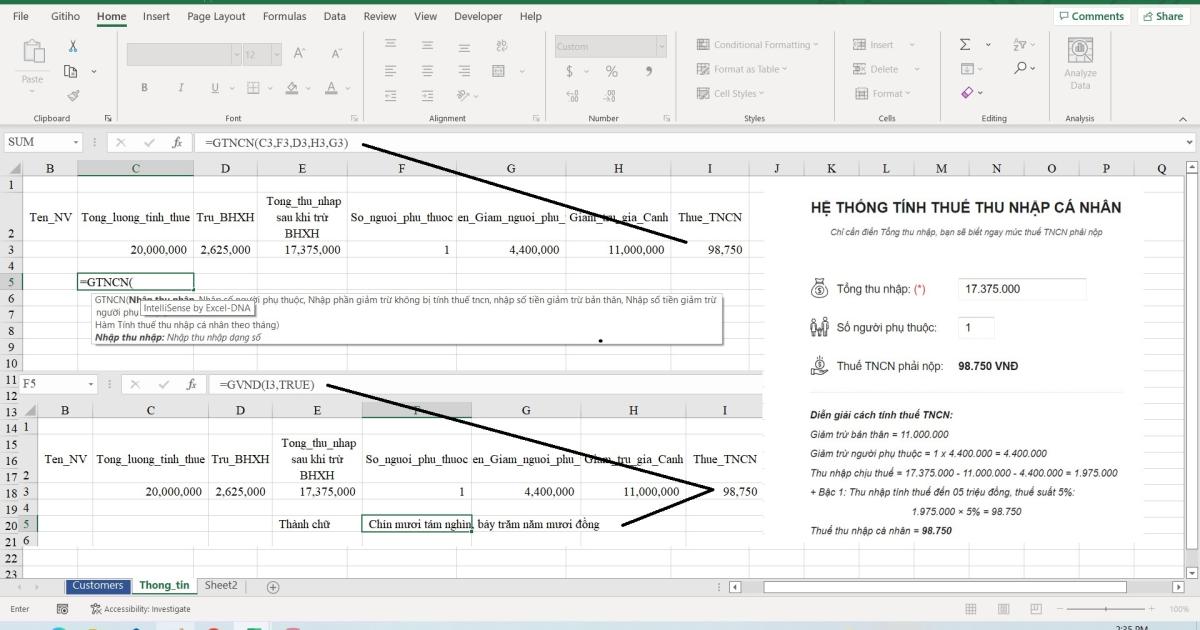Click the Tổng thu nhập input field
Viewport: 1200px width, 630px height.
(1021, 289)
